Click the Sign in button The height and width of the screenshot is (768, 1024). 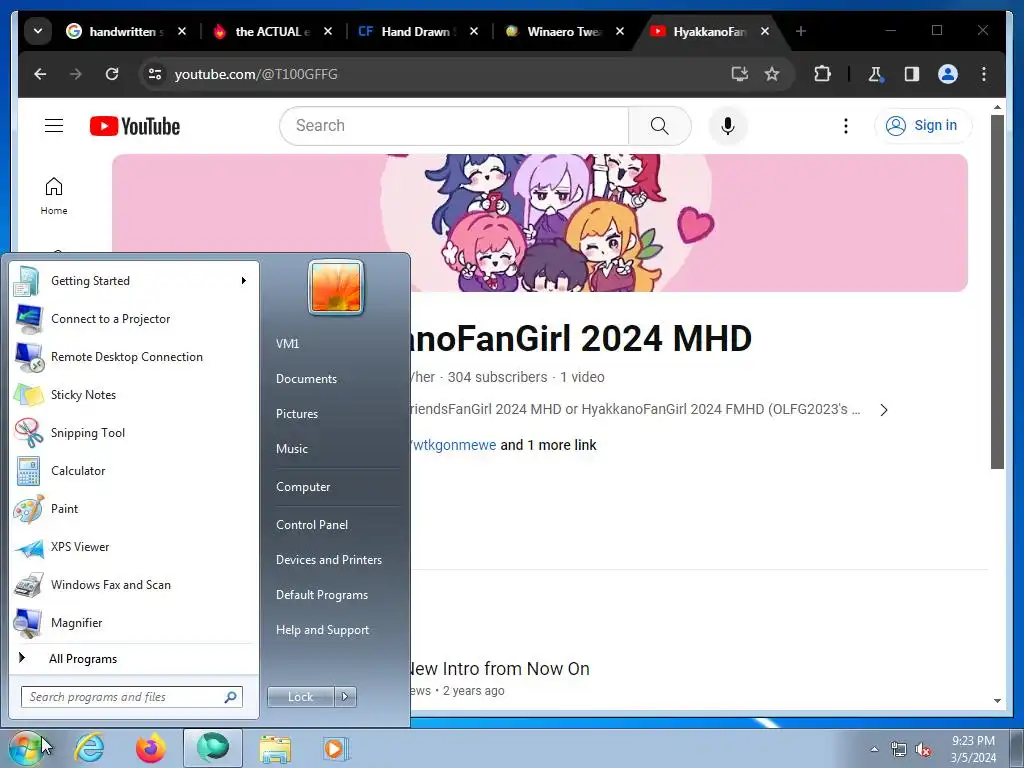(923, 125)
